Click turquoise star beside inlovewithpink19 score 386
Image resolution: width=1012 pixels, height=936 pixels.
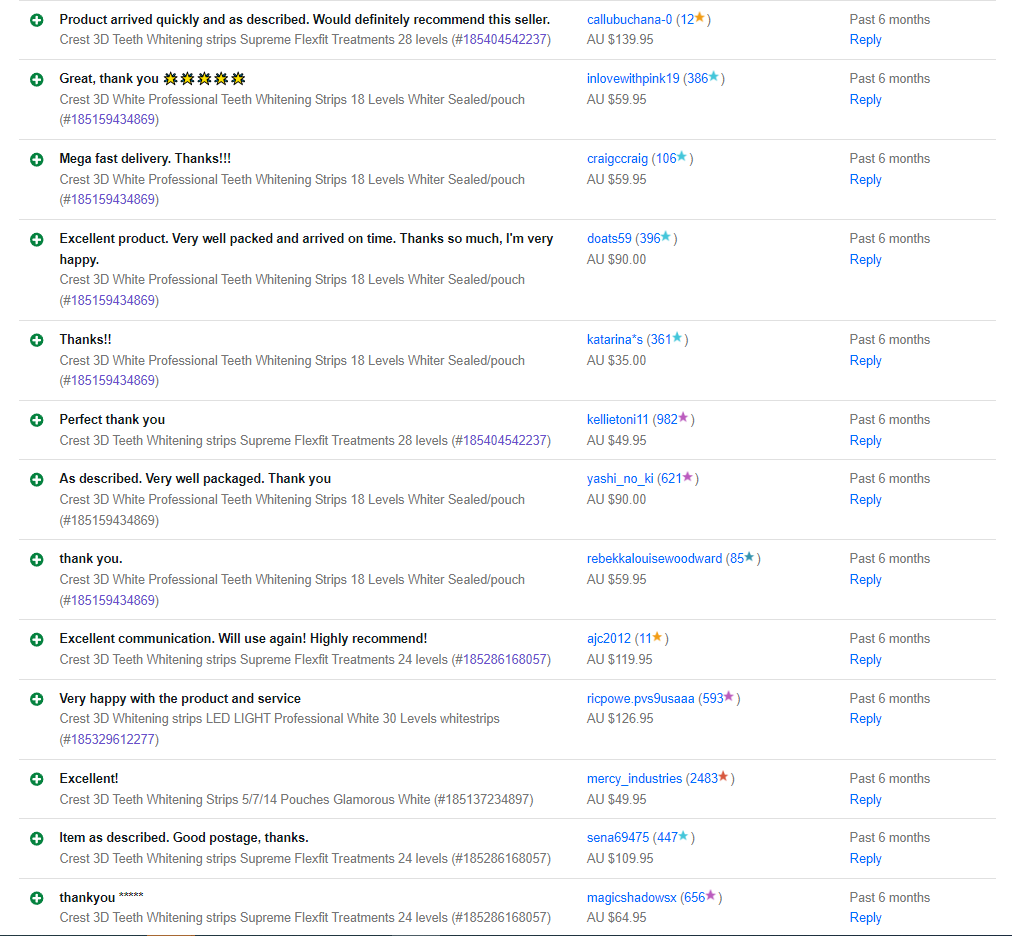pos(714,76)
